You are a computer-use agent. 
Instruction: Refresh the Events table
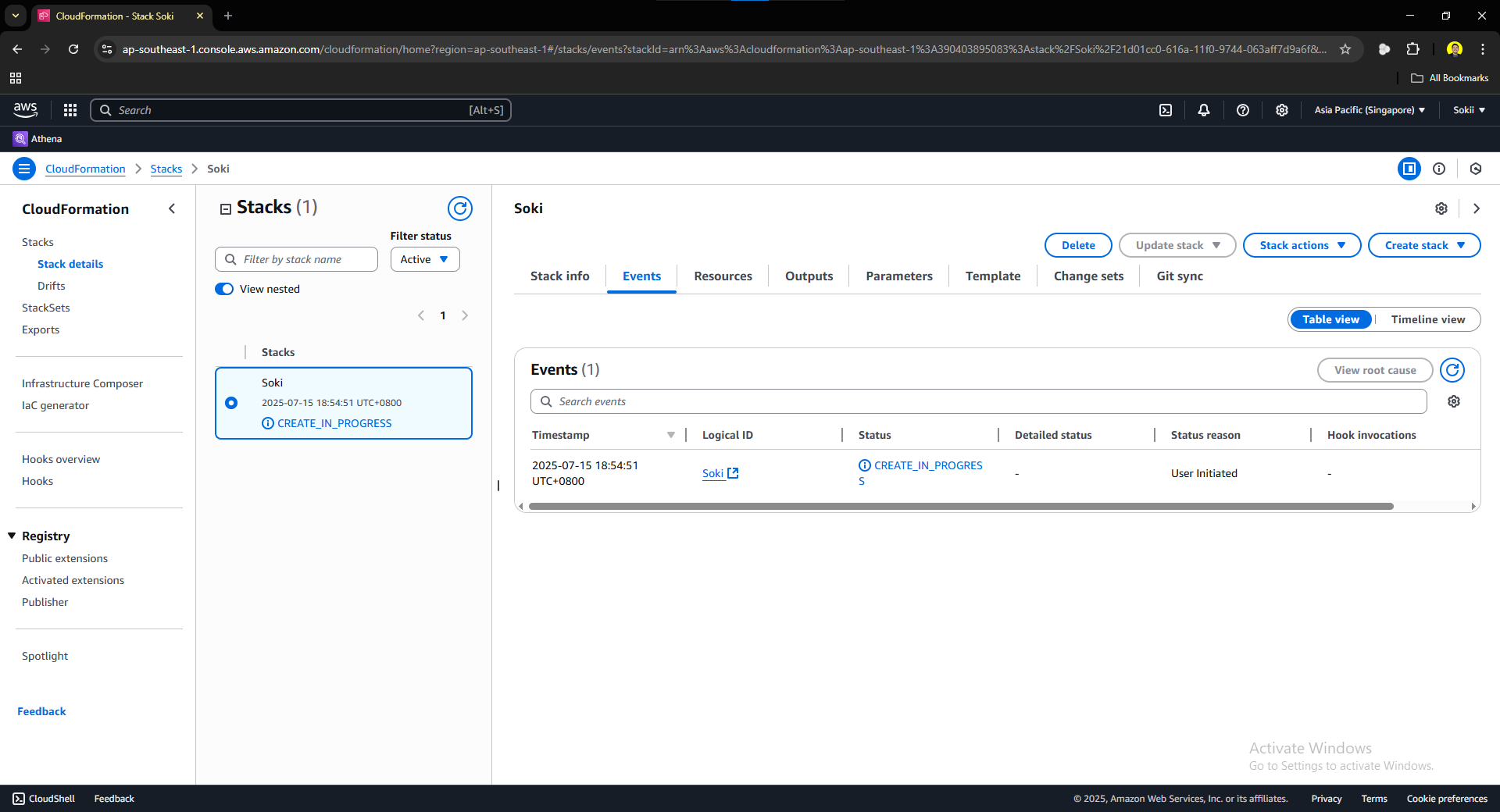(x=1452, y=370)
